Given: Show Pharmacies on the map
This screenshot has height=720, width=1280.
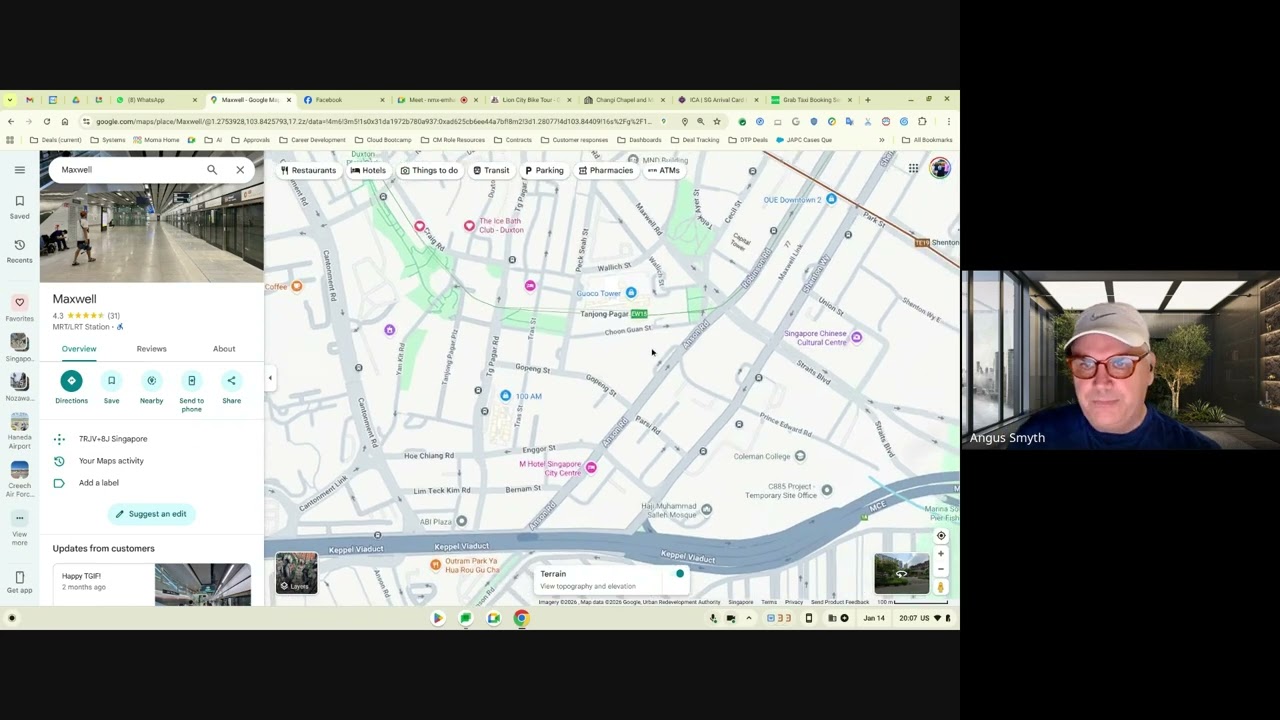Looking at the screenshot, I should tap(605, 171).
